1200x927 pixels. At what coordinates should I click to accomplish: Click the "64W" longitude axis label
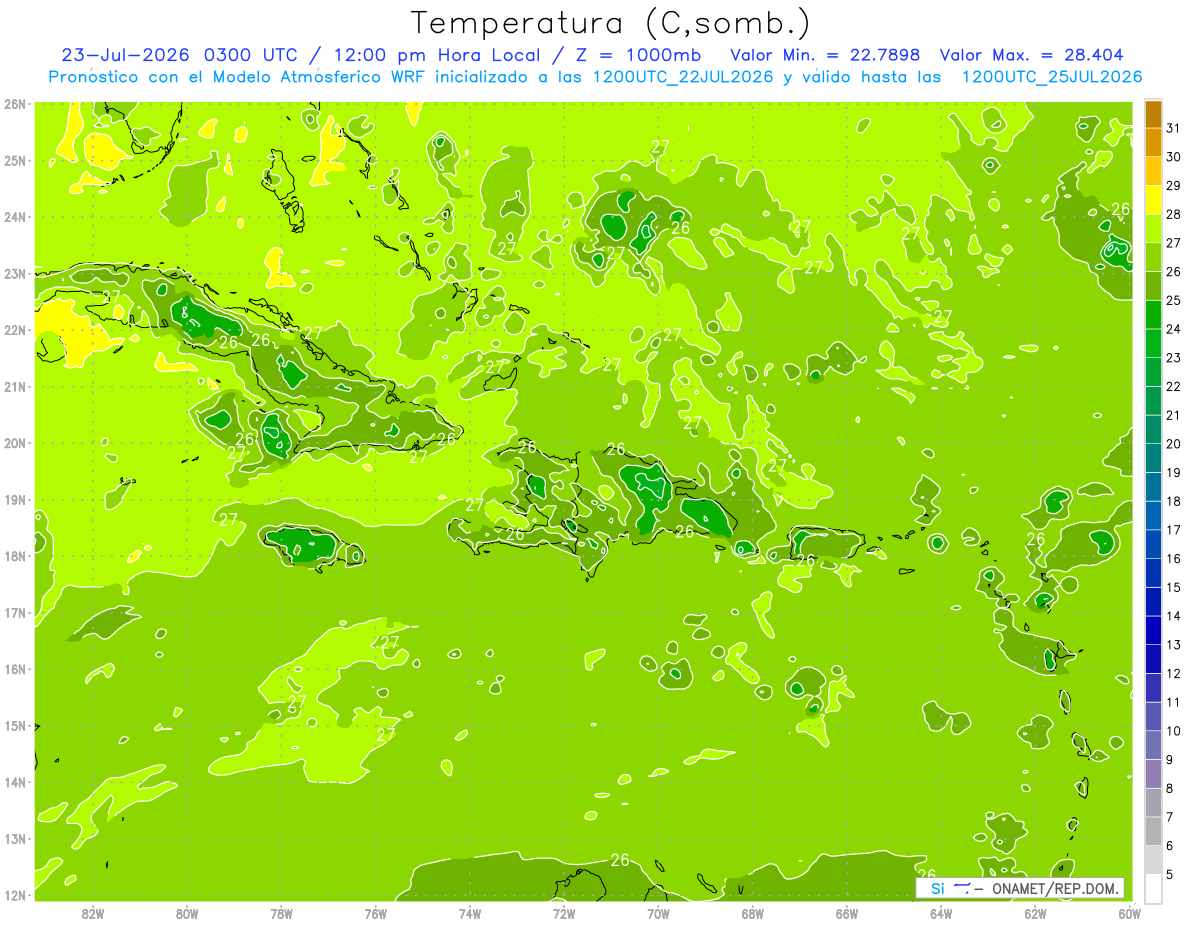(x=940, y=914)
